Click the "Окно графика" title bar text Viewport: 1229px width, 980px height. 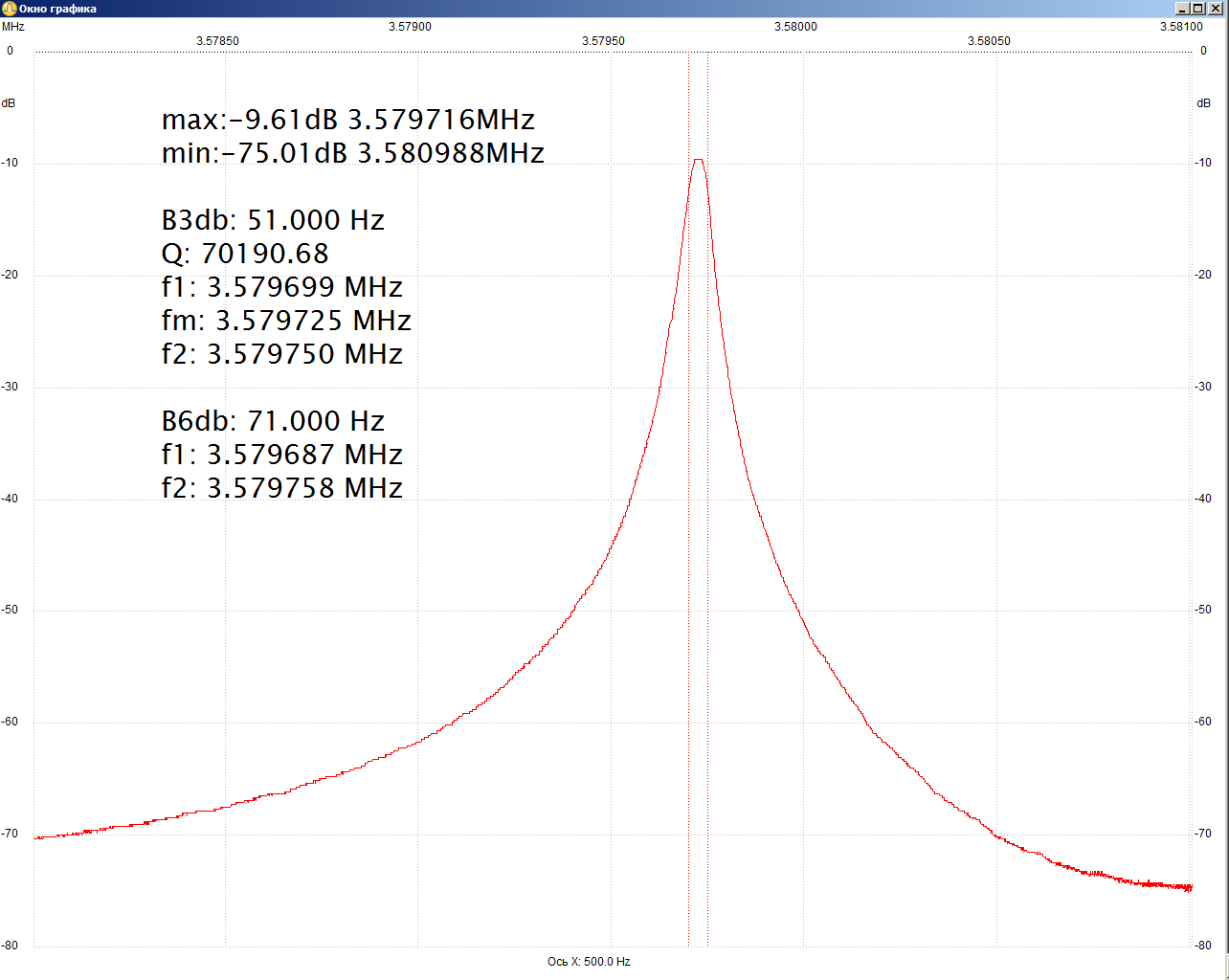pyautogui.click(x=57, y=9)
